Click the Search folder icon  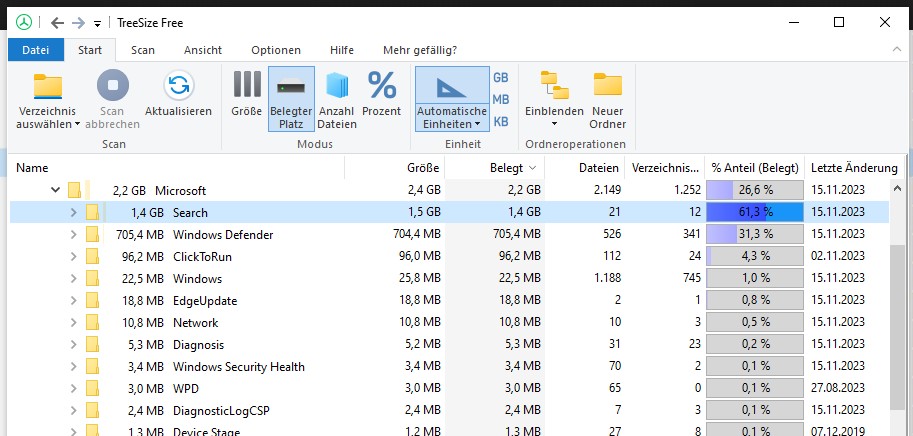tap(93, 212)
